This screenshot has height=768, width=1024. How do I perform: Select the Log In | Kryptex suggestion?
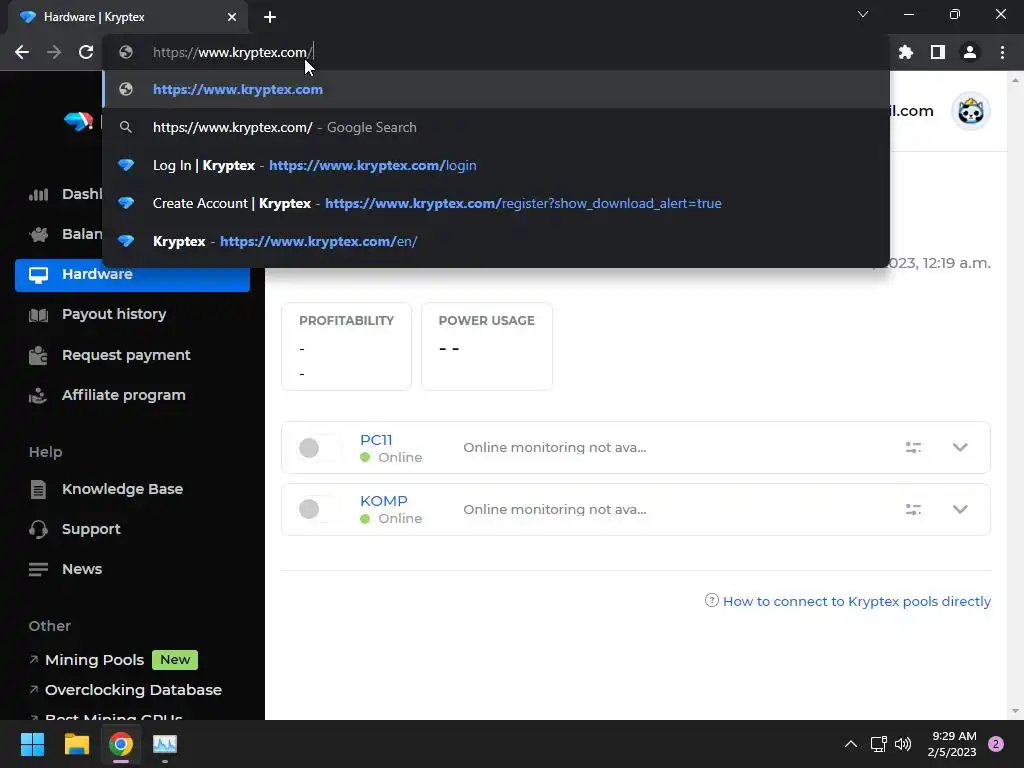496,165
